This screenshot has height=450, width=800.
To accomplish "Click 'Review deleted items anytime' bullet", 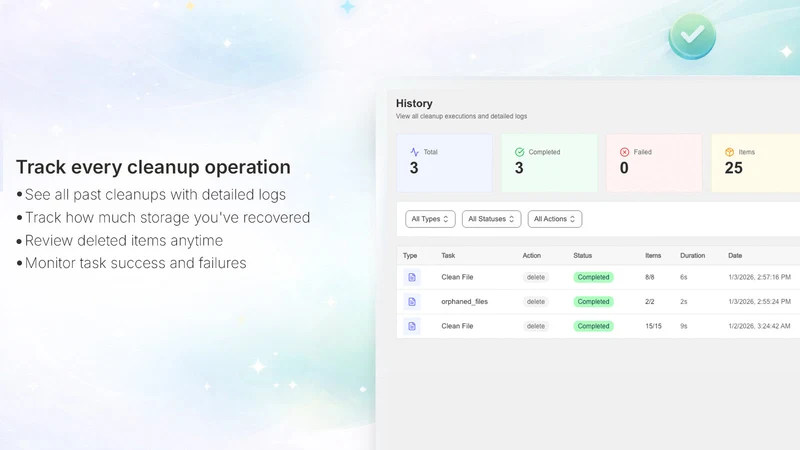I will point(124,240).
